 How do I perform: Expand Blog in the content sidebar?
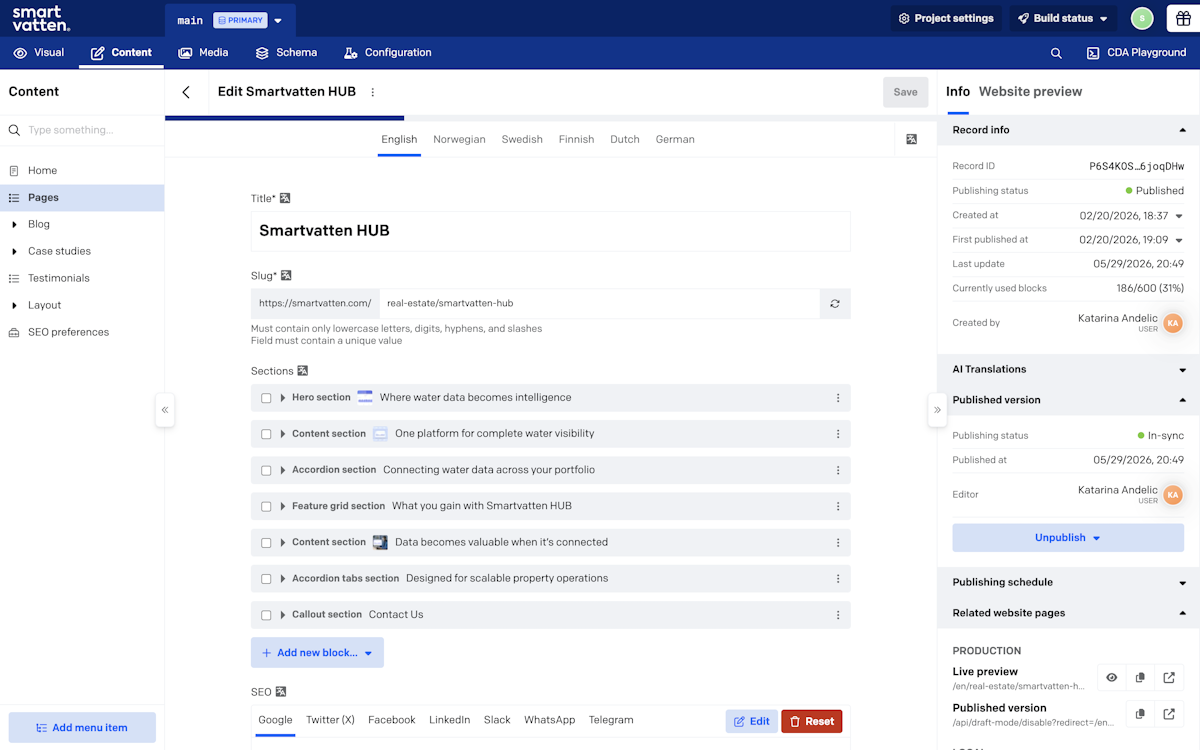[x=14, y=224]
